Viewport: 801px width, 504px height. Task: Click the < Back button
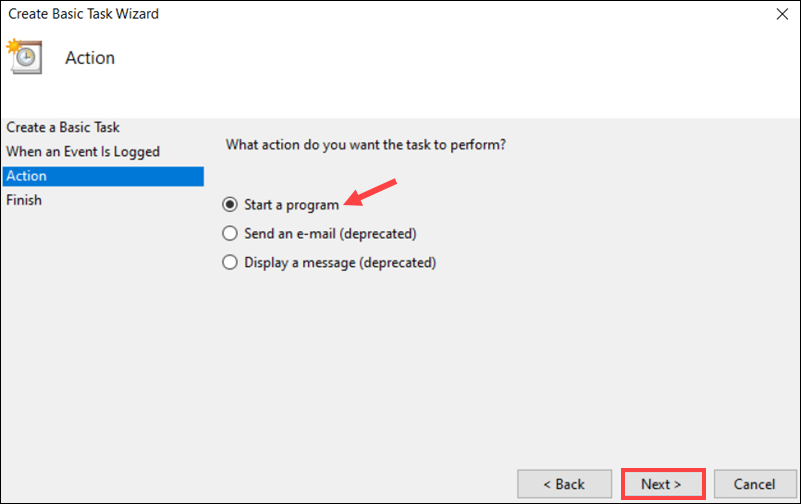click(x=564, y=484)
